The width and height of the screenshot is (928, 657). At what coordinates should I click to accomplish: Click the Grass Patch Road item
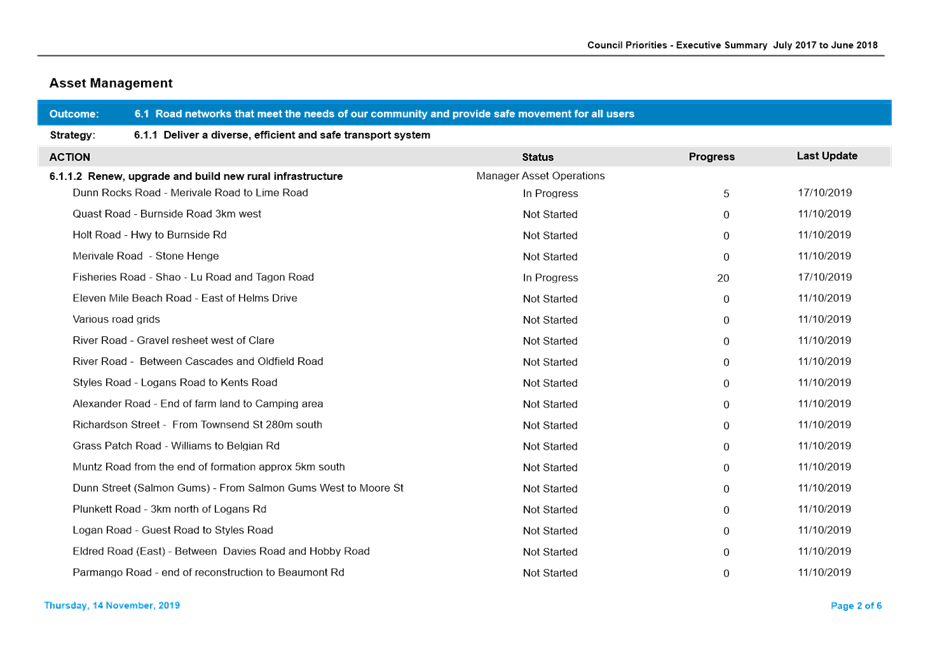(176, 446)
